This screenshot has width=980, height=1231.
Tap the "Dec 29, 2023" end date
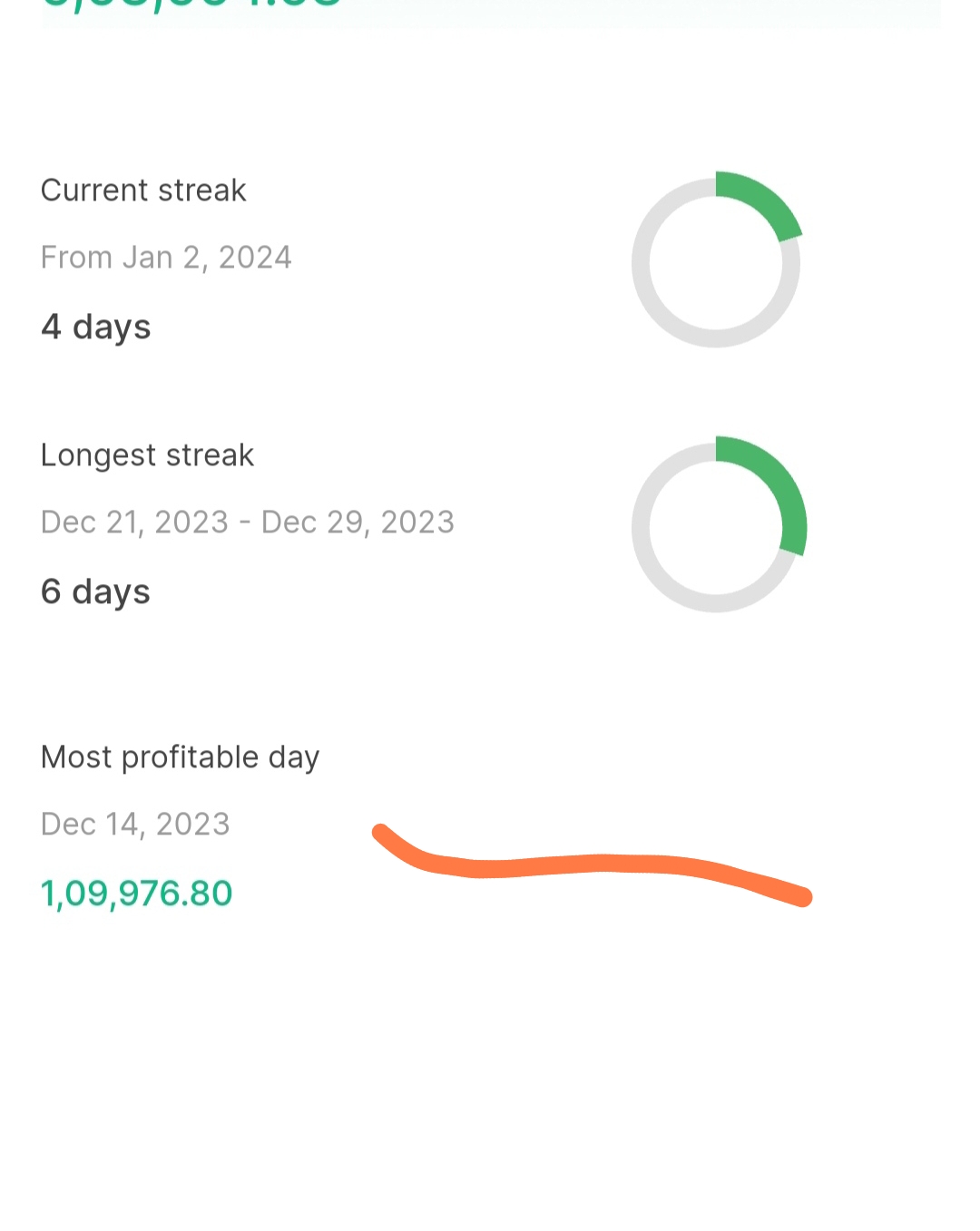coord(358,523)
